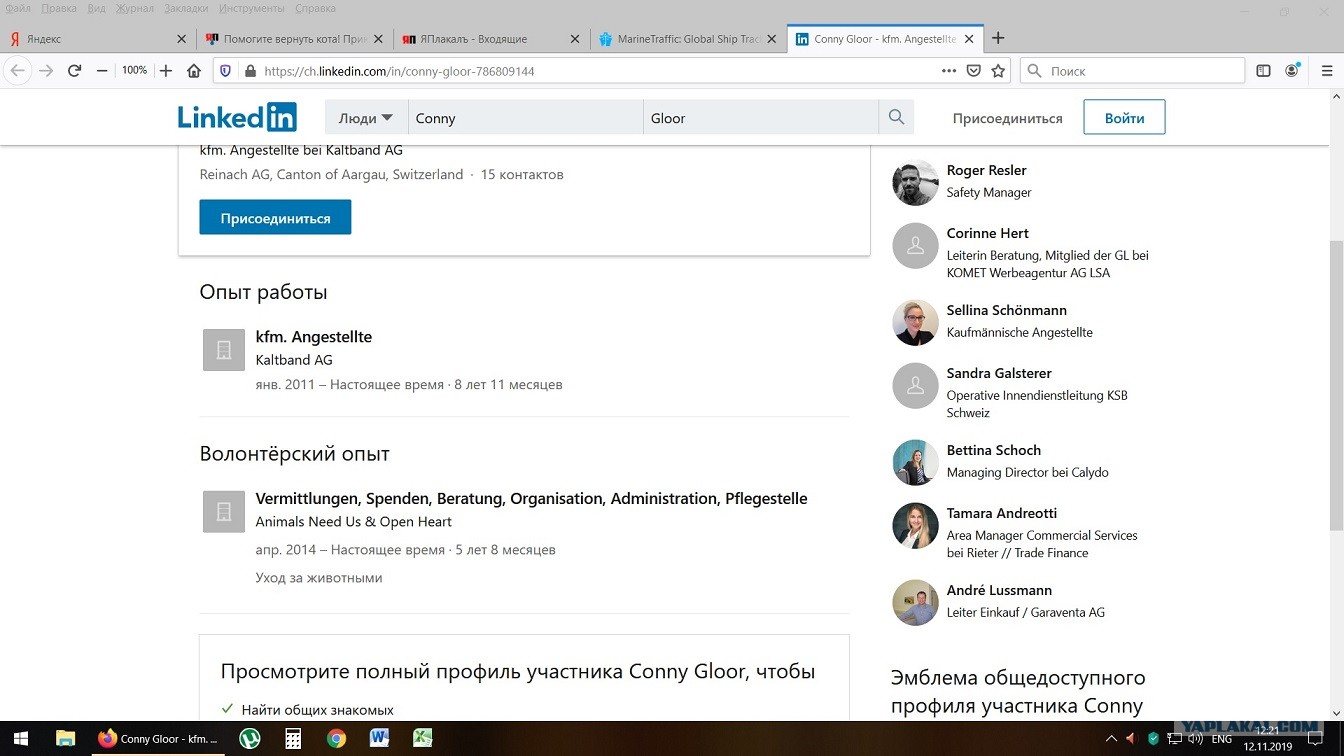Image resolution: width=1344 pixels, height=756 pixels.
Task: Click the Войти sign-in button
Action: coord(1124,117)
